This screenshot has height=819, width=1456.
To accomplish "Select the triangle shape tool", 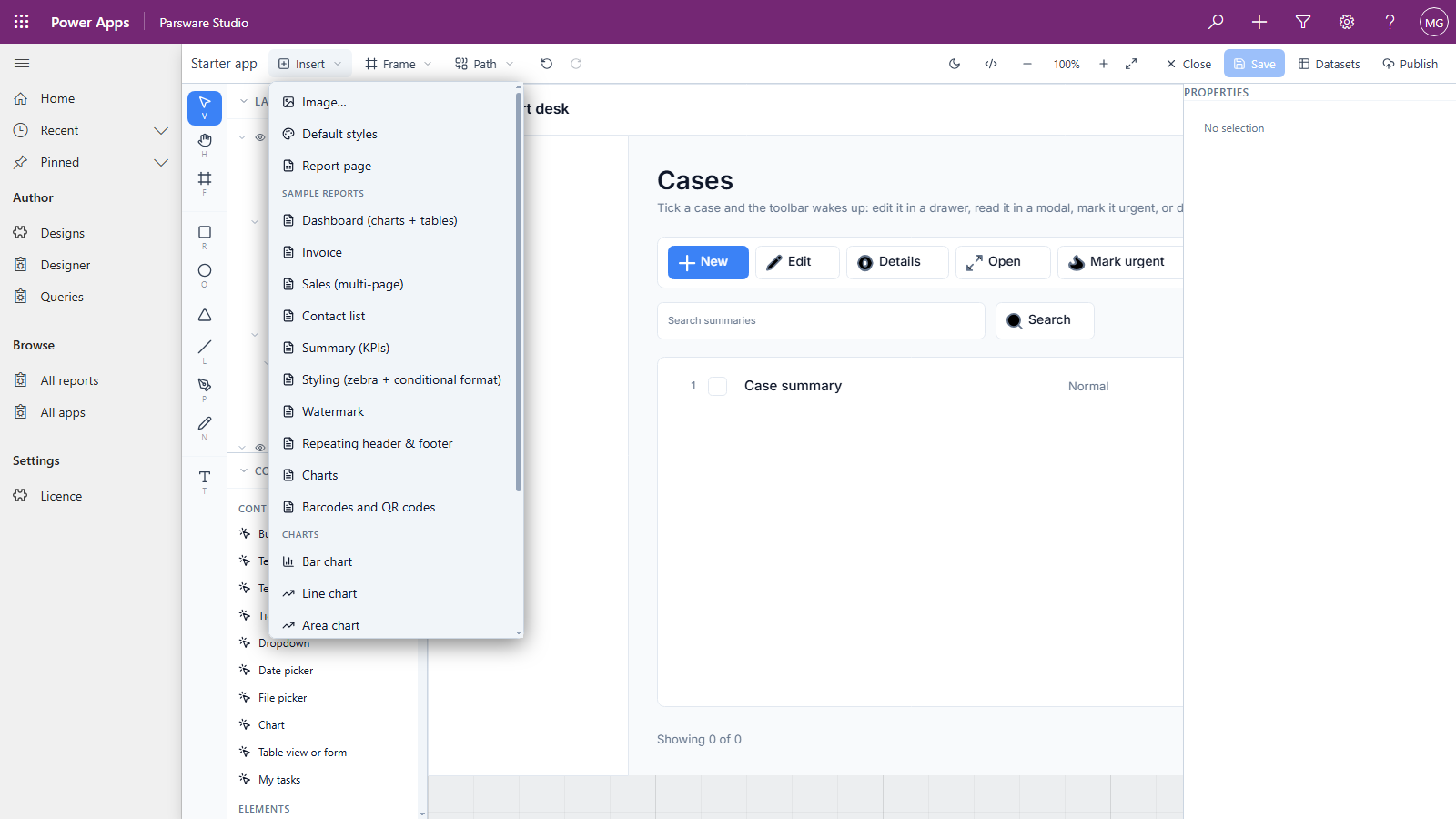I will point(205,315).
